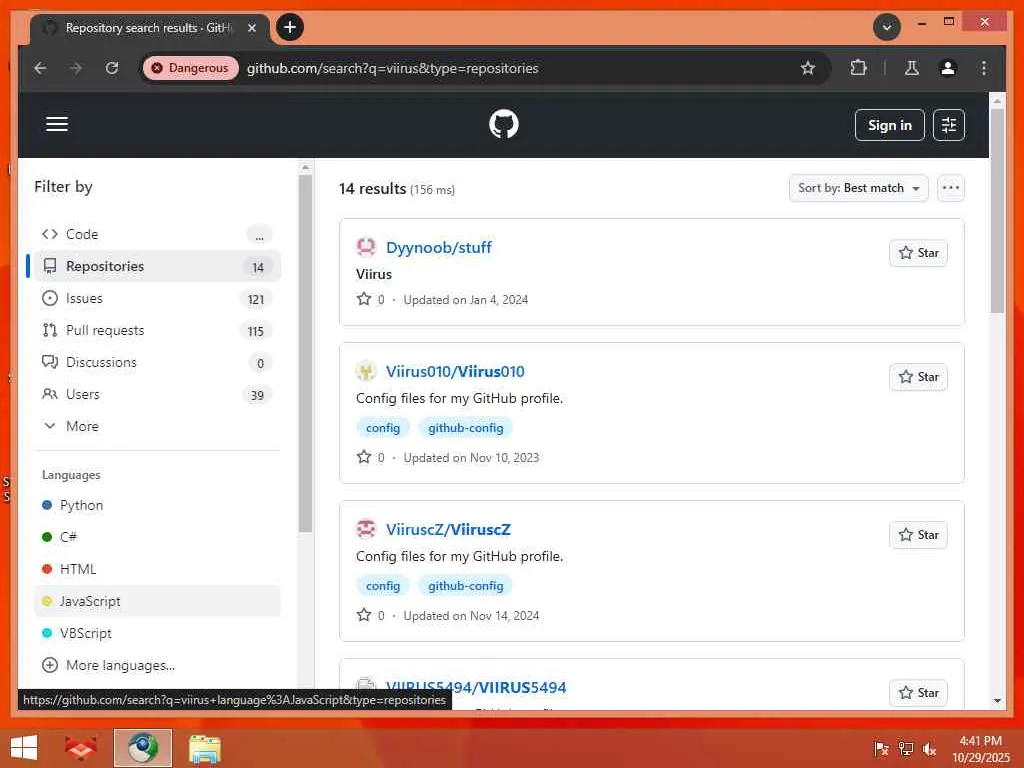Image resolution: width=1024 pixels, height=768 pixels.
Task: Click the Sign in button
Action: [889, 125]
